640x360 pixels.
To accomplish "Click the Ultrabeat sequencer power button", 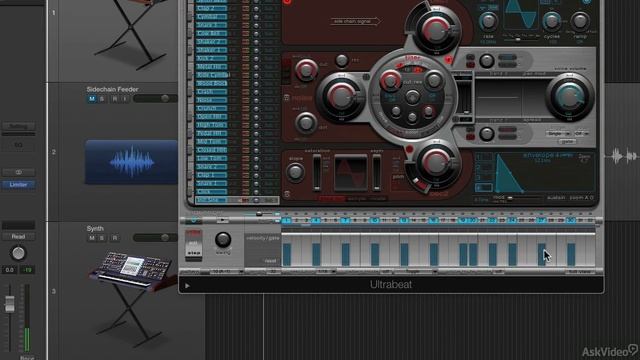I will (x=194, y=220).
